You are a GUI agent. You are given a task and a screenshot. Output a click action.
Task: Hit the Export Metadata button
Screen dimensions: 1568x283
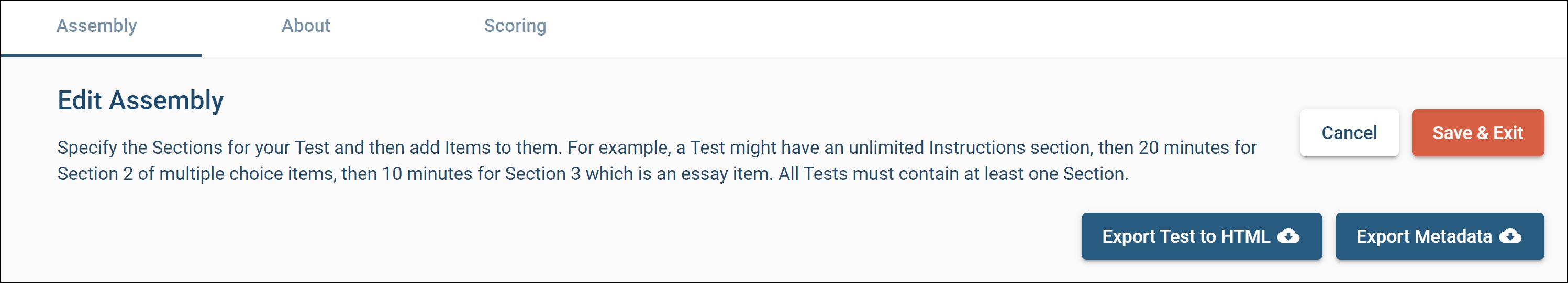1439,236
